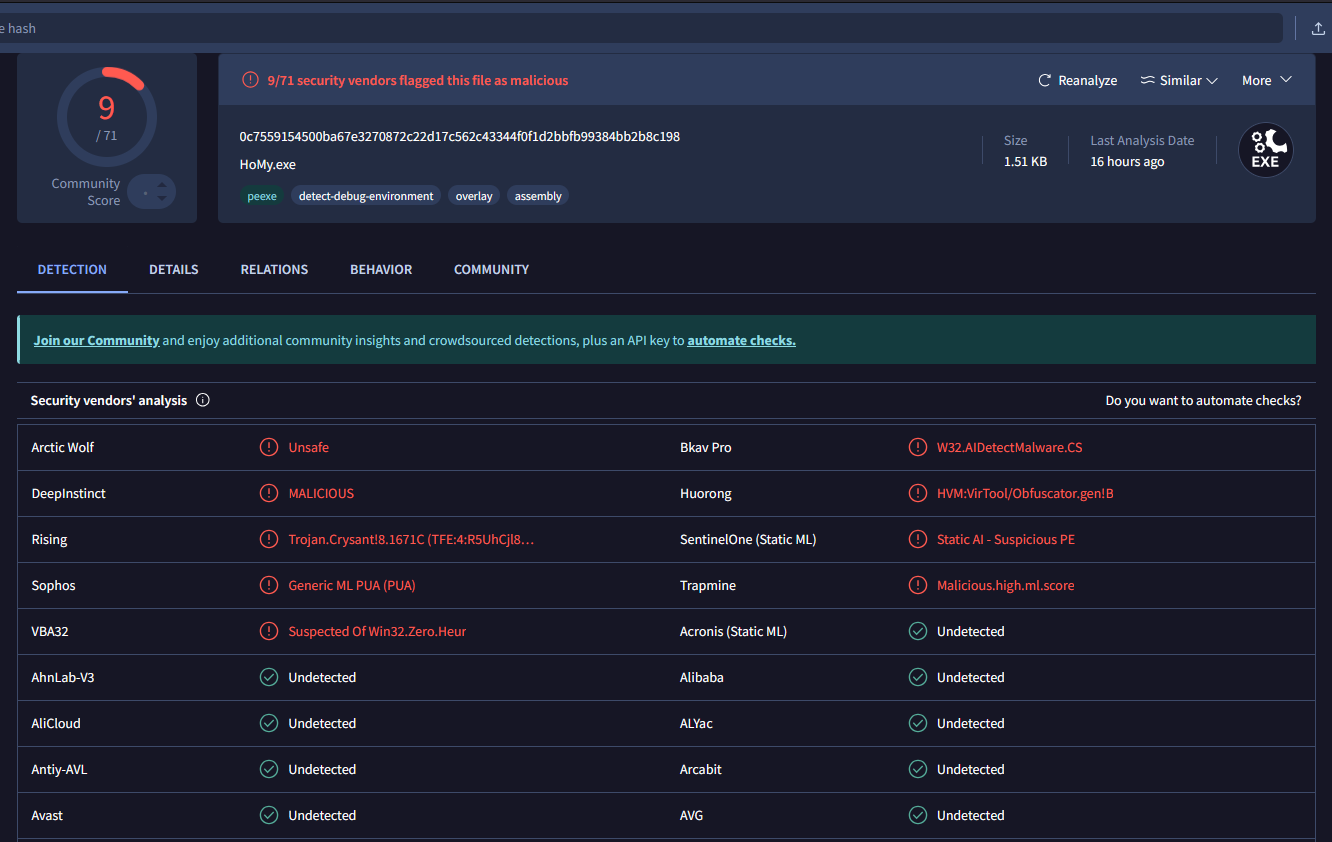Click the warning icon for the Rising detection
The width and height of the screenshot is (1332, 842).
(x=269, y=539)
